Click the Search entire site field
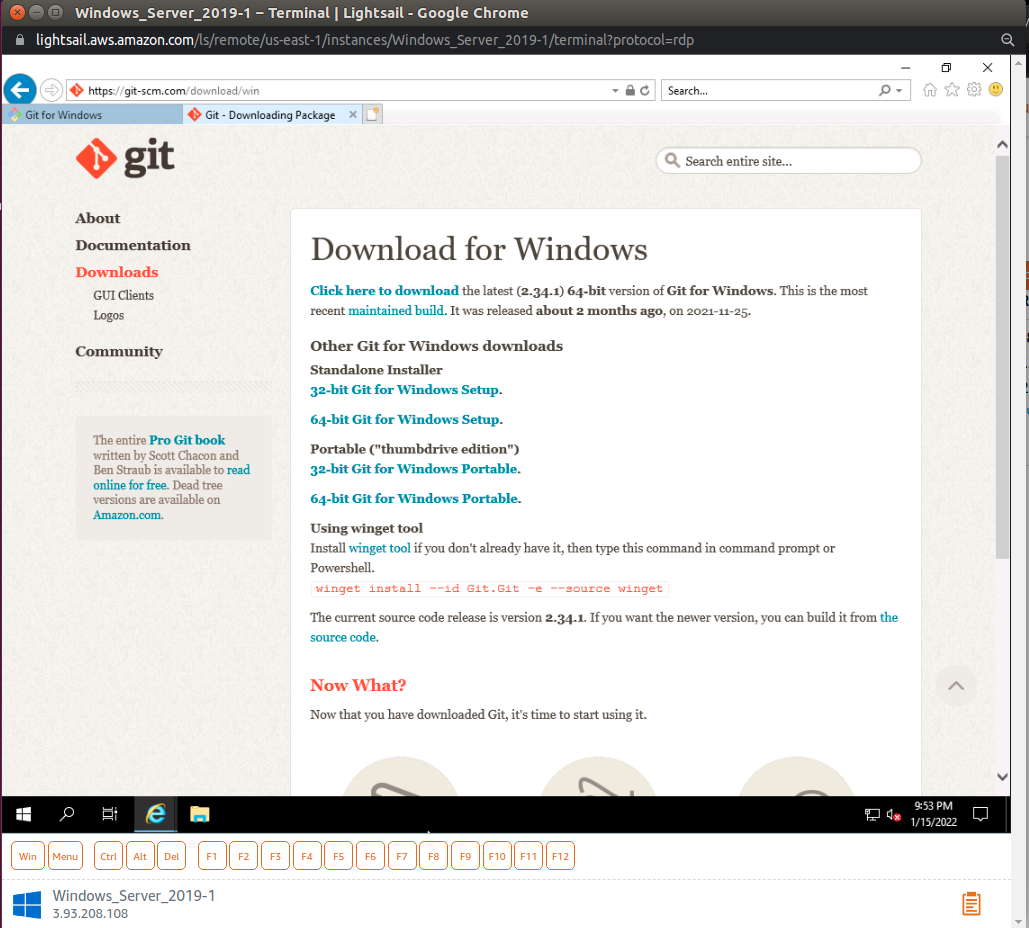Screen dimensions: 1029x928 pos(788,161)
